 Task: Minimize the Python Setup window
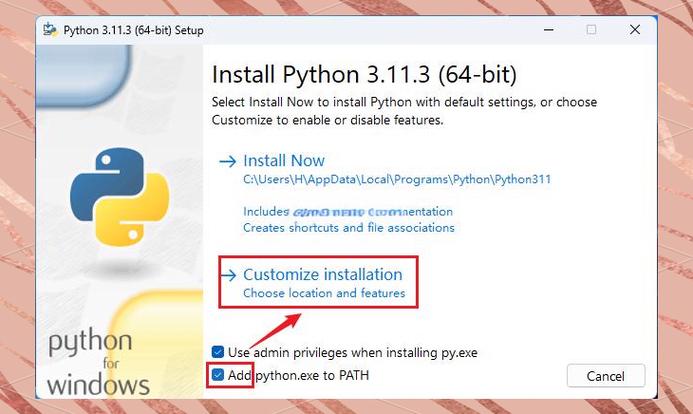point(548,30)
